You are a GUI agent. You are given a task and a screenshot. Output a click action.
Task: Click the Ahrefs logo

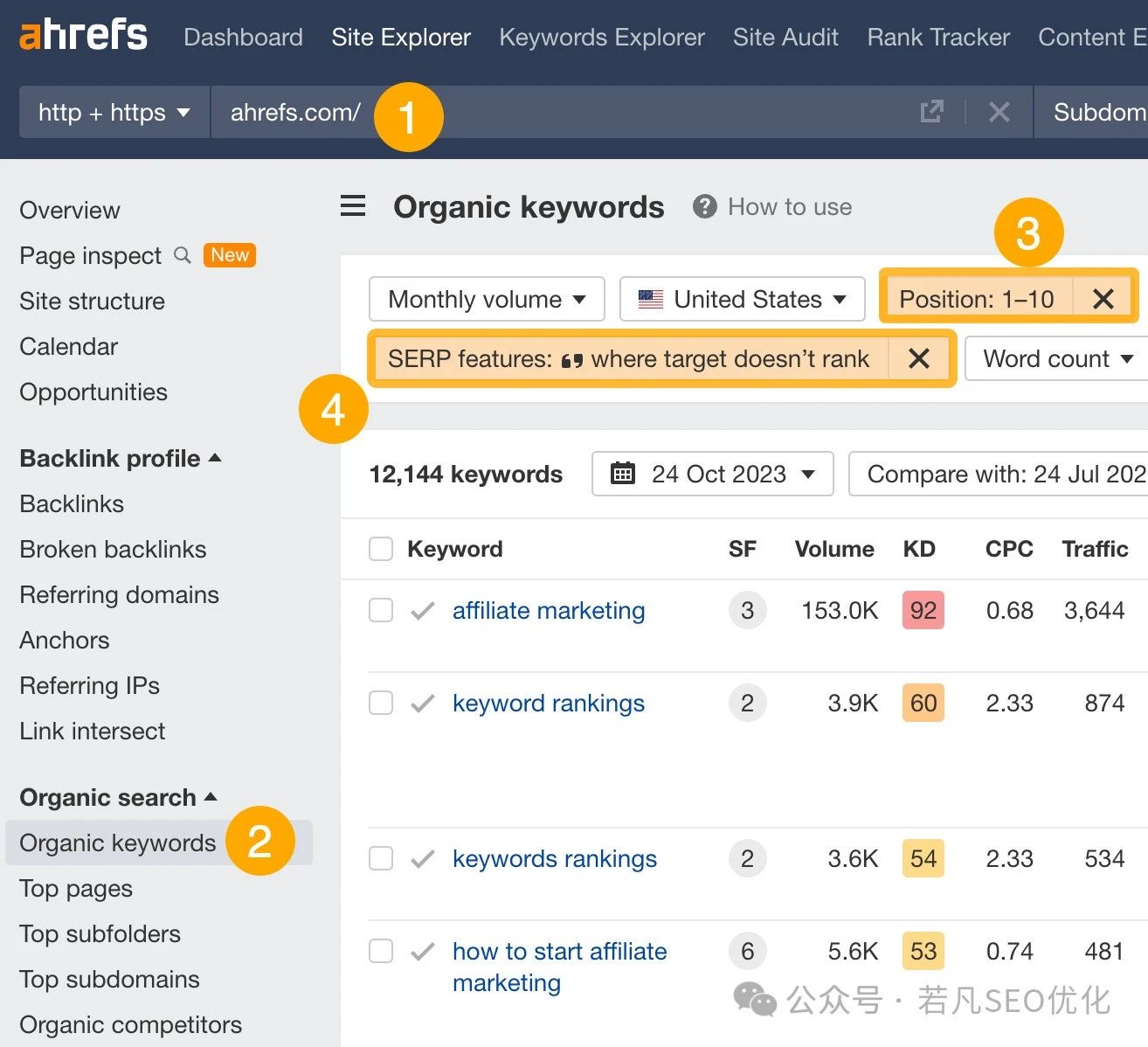pyautogui.click(x=83, y=36)
